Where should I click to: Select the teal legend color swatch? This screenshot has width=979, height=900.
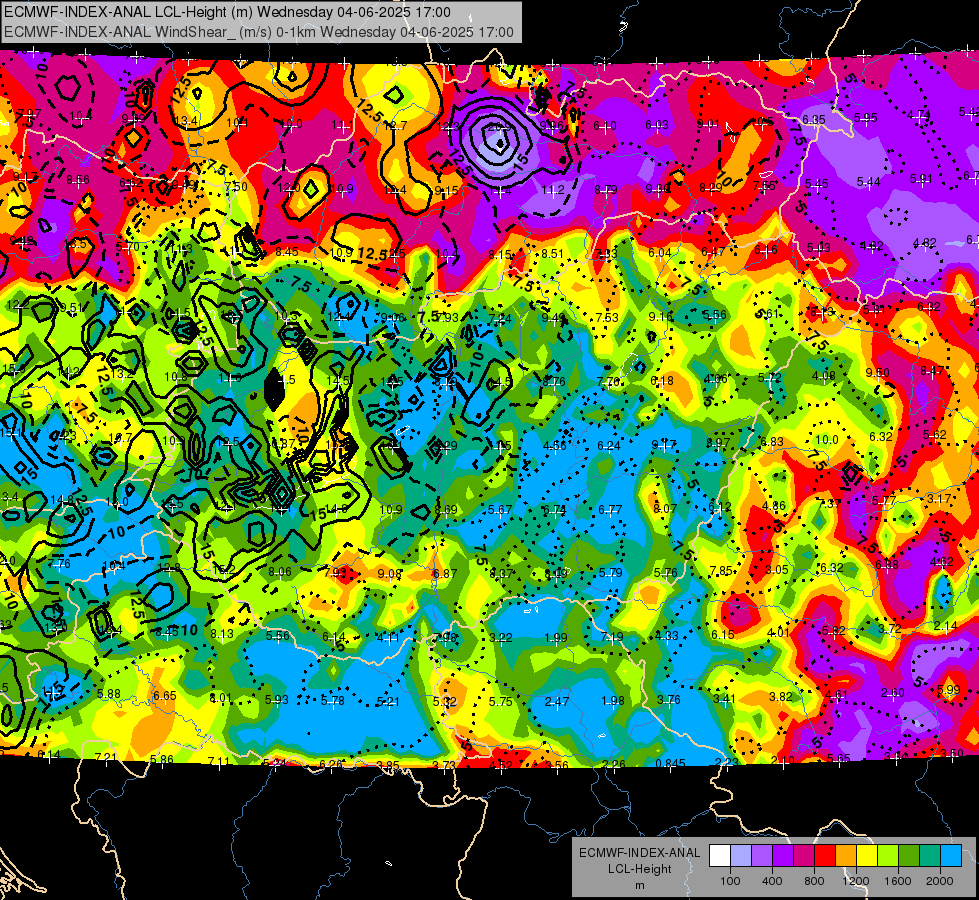930,856
